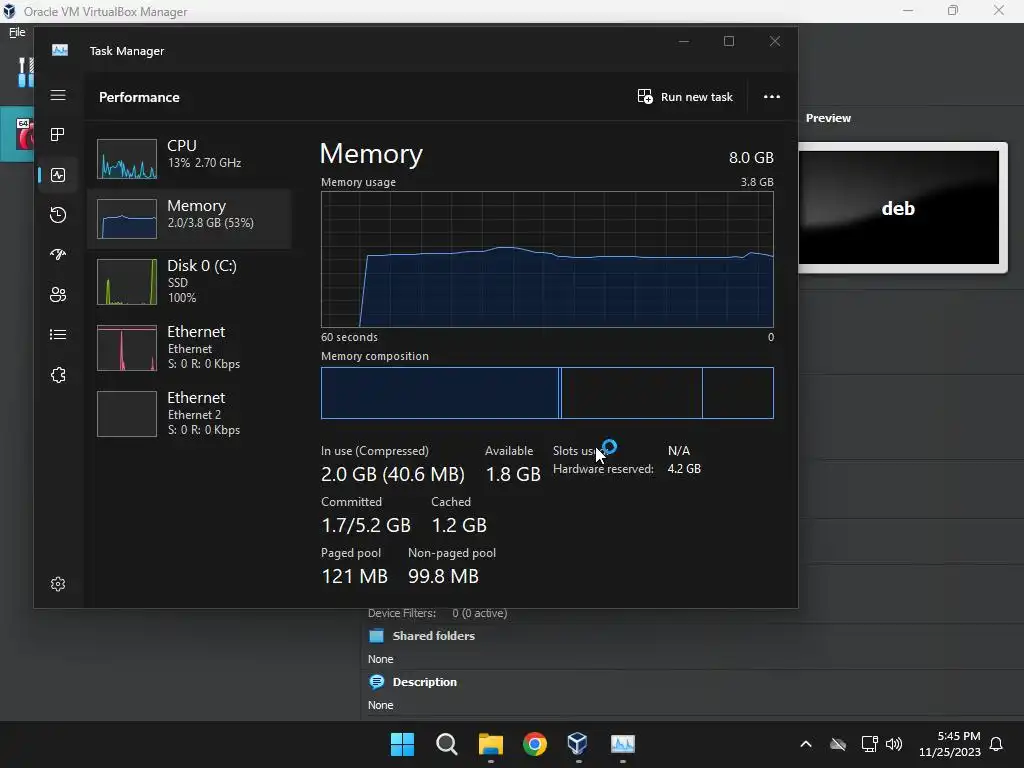Click Non-paged pool value 99.8 MB
Viewport: 1024px width, 768px height.
(x=443, y=576)
